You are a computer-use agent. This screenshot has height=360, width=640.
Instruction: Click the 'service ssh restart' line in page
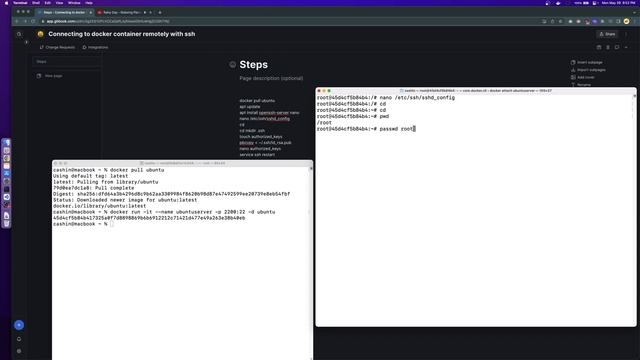257,155
